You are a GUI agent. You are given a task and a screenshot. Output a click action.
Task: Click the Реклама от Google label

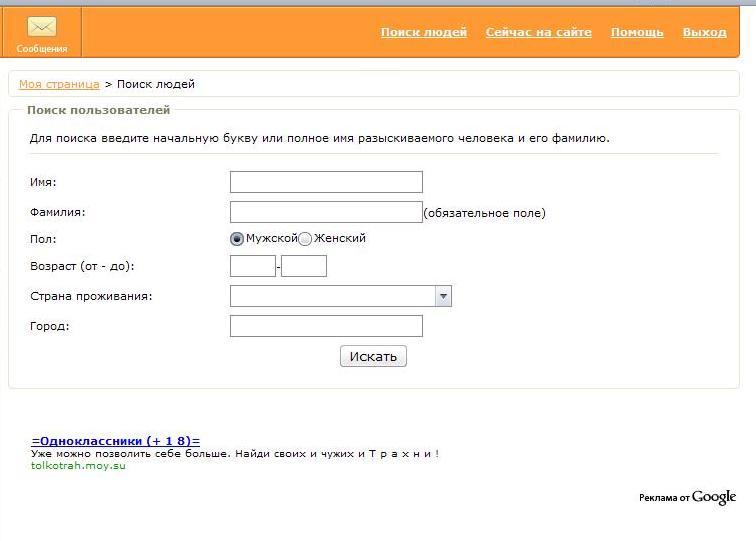click(x=688, y=497)
